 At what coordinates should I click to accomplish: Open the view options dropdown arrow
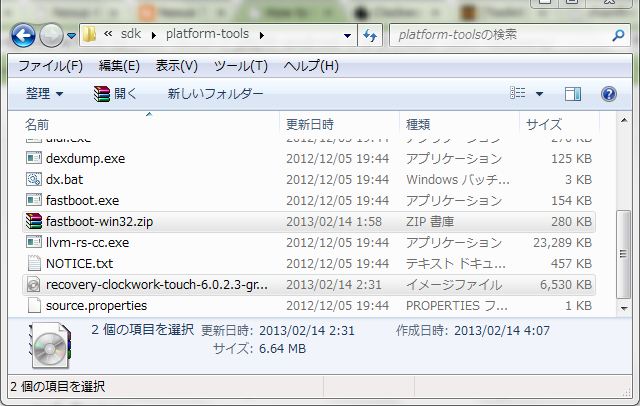coord(539,94)
